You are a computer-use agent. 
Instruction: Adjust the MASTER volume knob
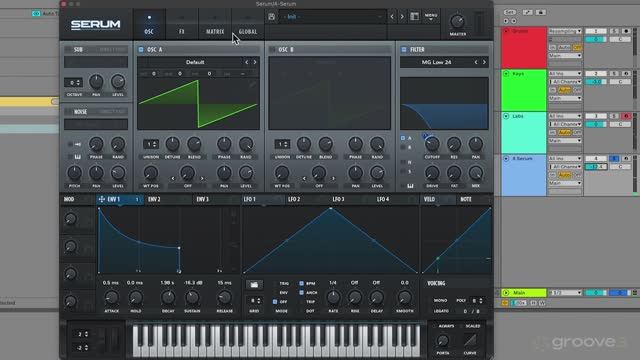pyautogui.click(x=457, y=21)
